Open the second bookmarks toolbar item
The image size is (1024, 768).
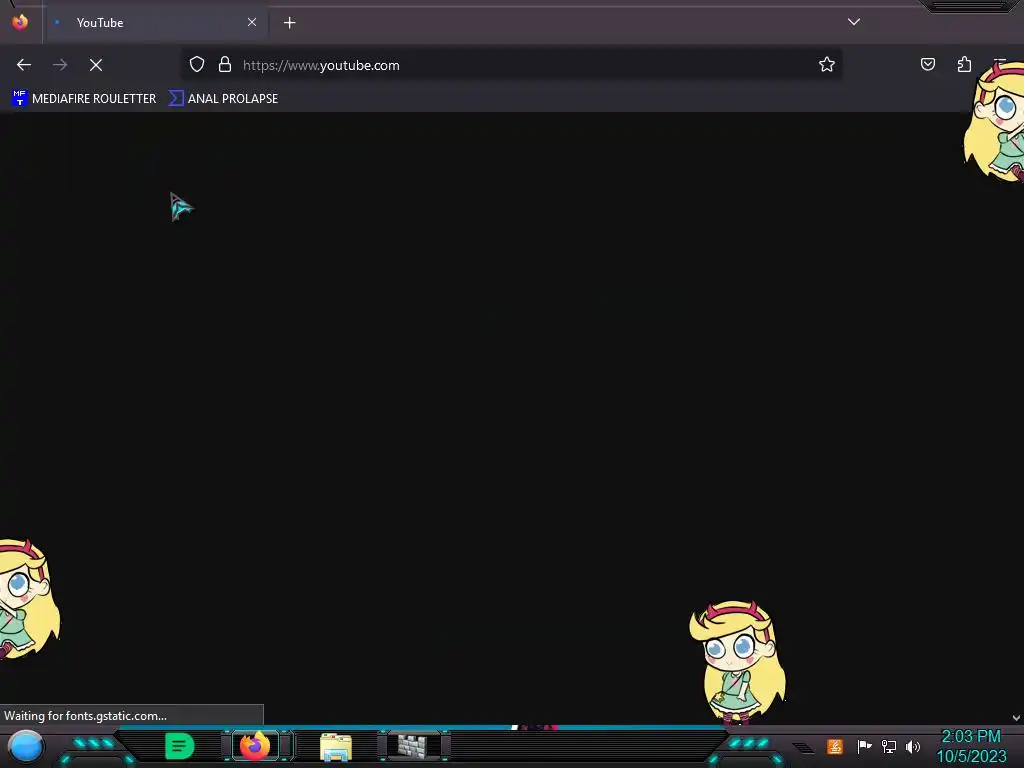223,99
